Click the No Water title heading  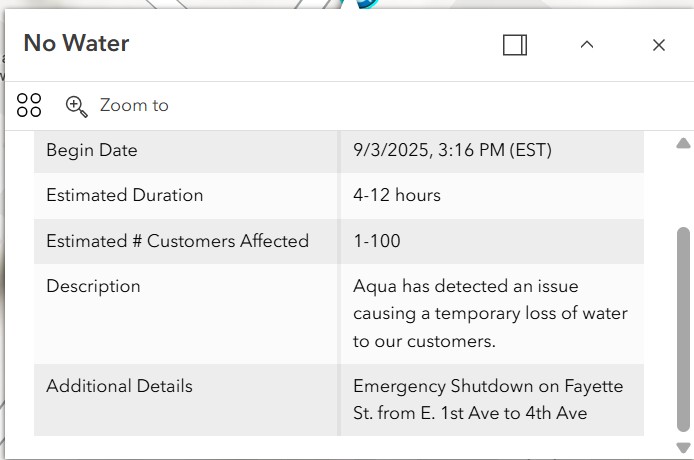click(77, 43)
